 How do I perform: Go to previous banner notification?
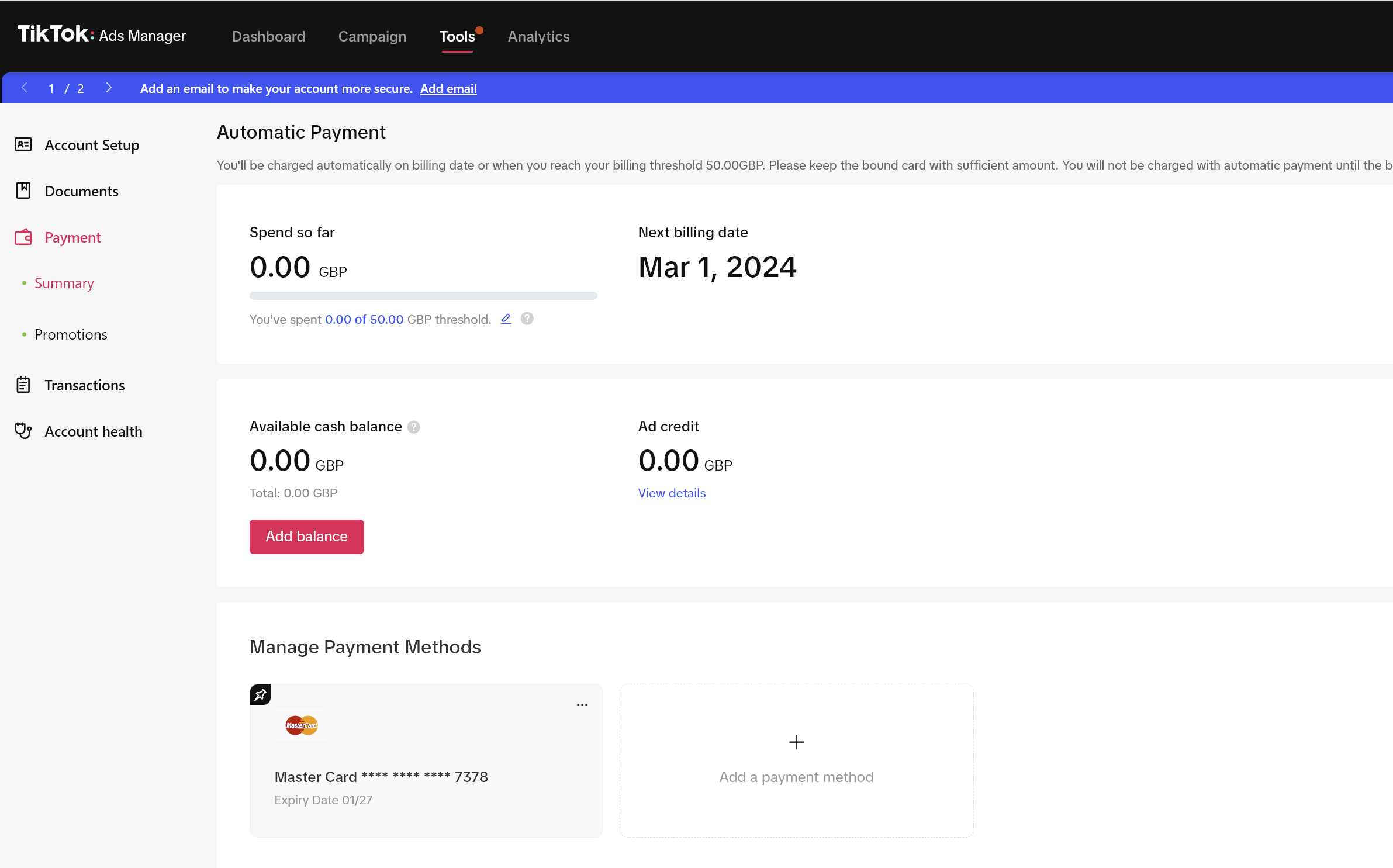25,88
